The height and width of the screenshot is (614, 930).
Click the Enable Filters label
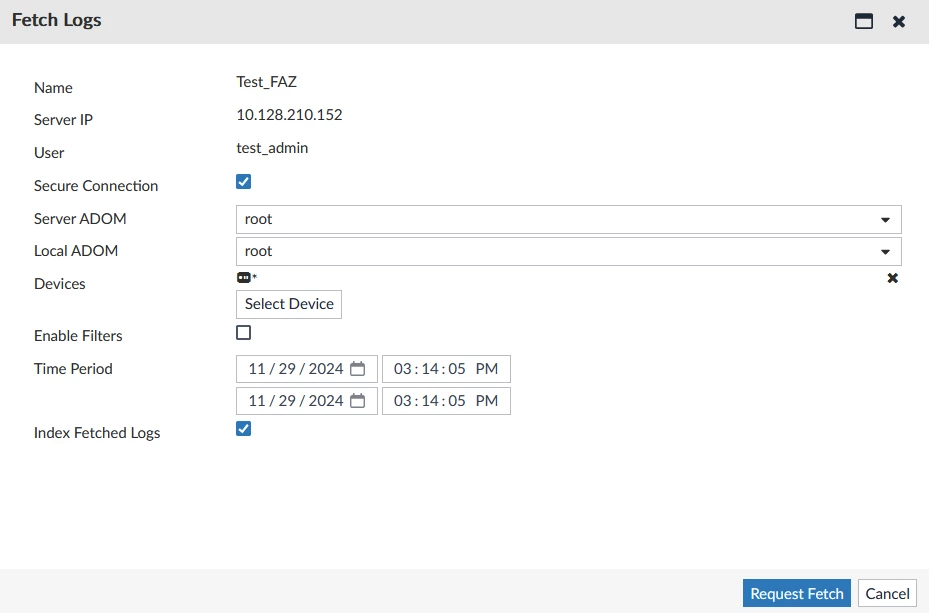[x=78, y=336]
